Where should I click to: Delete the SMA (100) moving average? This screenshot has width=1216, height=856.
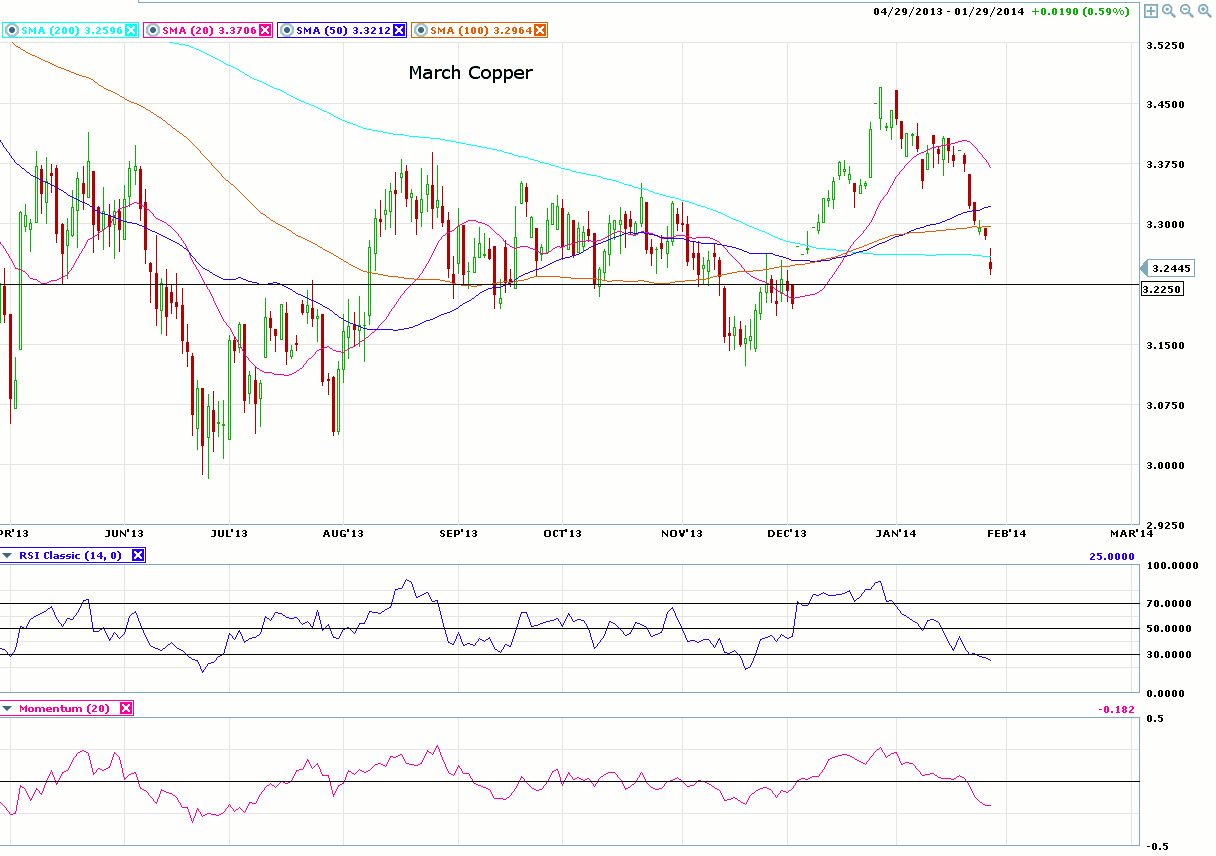[x=540, y=30]
